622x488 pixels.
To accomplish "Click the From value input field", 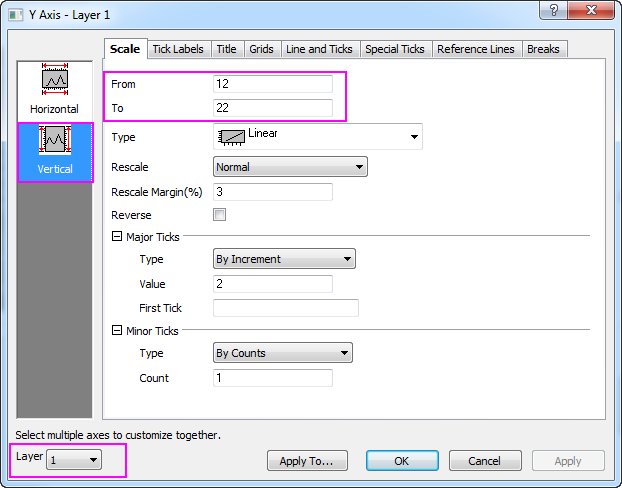I will point(273,84).
